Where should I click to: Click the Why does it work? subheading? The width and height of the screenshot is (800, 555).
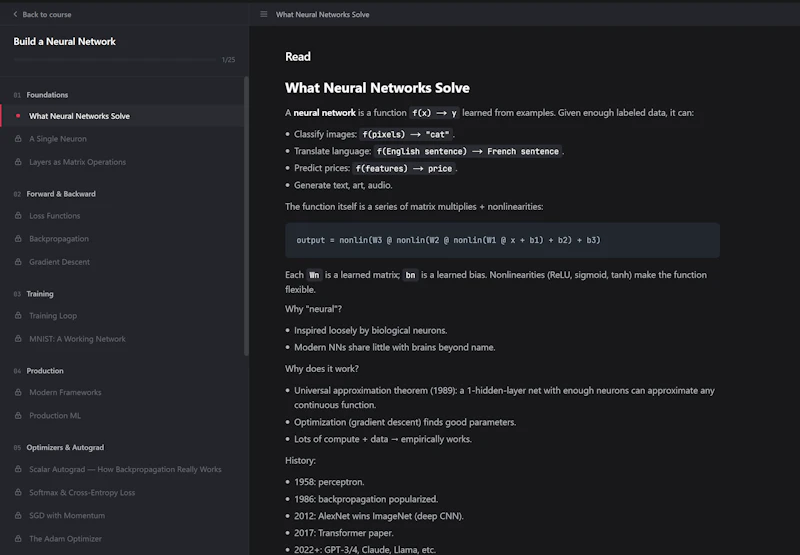click(322, 369)
